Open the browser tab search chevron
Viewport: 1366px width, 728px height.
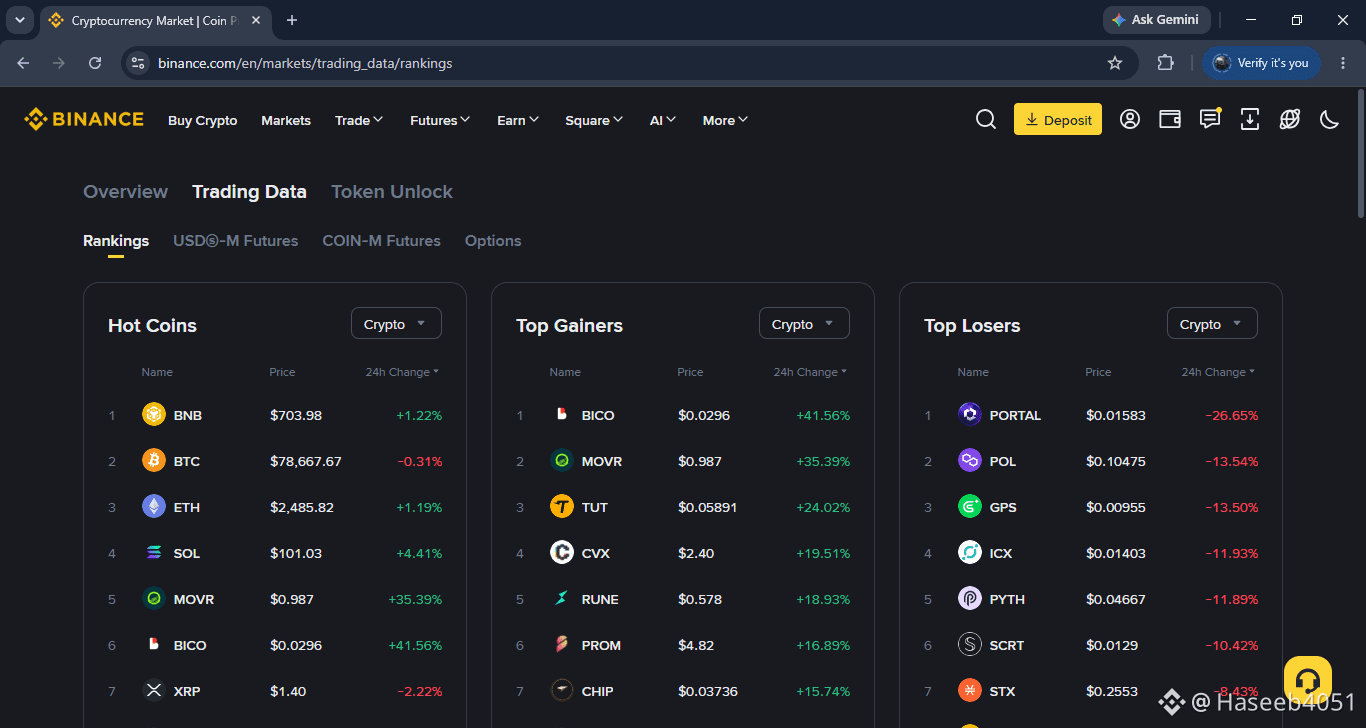[20, 20]
